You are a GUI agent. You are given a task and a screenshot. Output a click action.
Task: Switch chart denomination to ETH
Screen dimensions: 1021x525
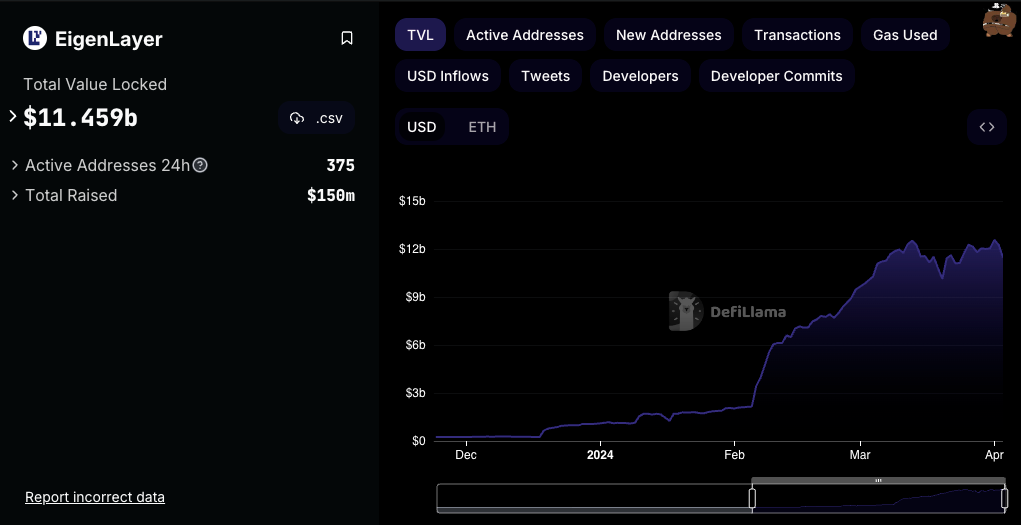pyautogui.click(x=483, y=127)
